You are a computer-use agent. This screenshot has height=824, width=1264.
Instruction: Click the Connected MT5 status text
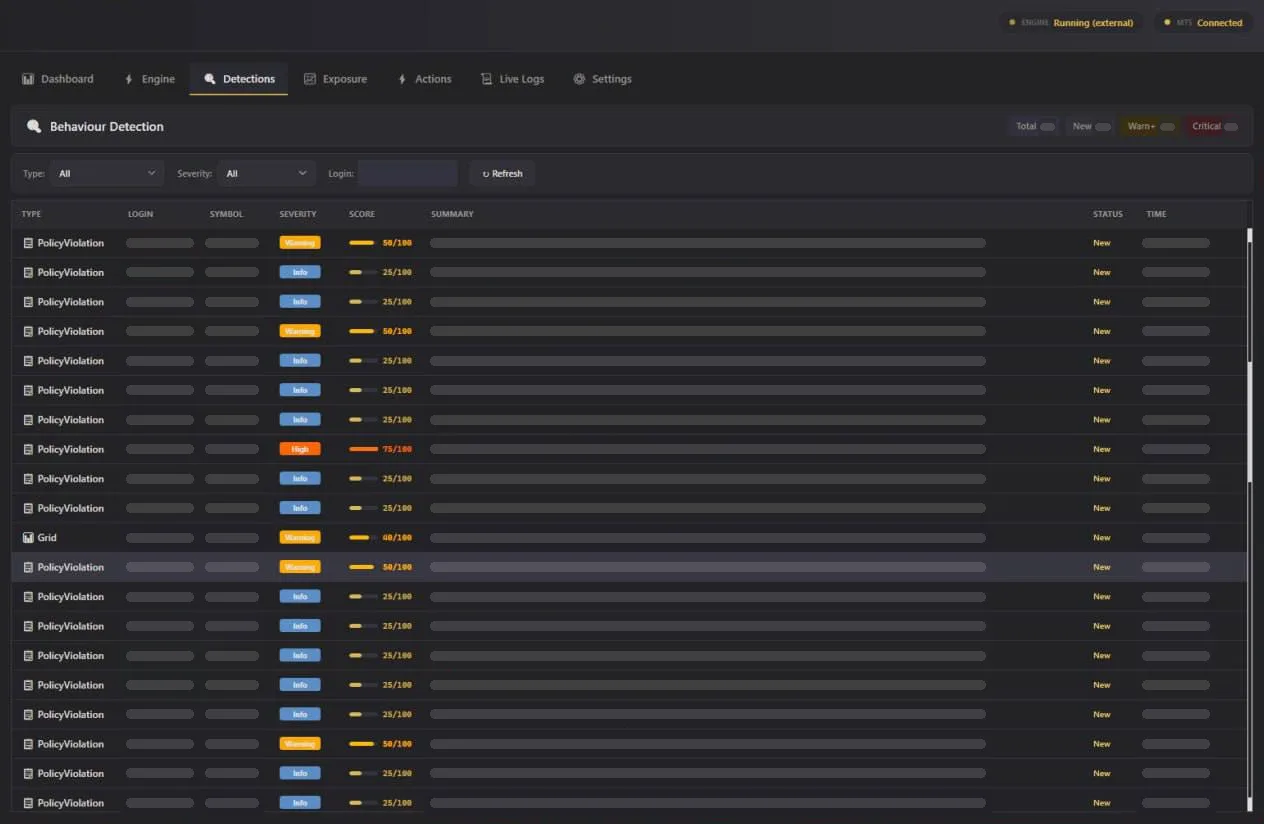click(x=1220, y=22)
